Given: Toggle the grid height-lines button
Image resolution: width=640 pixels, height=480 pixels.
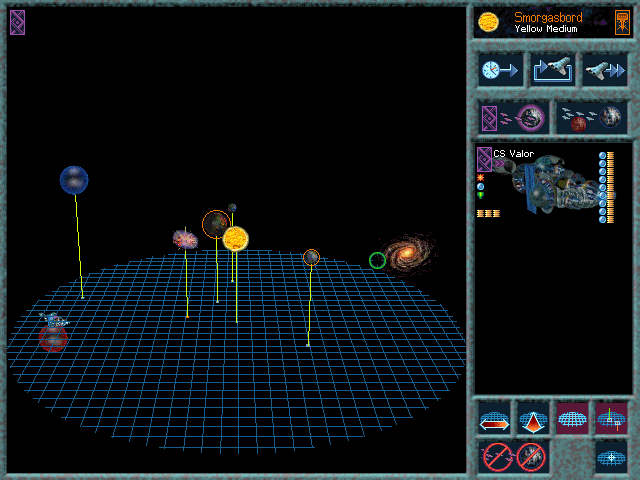Looking at the screenshot, I should point(611,418).
